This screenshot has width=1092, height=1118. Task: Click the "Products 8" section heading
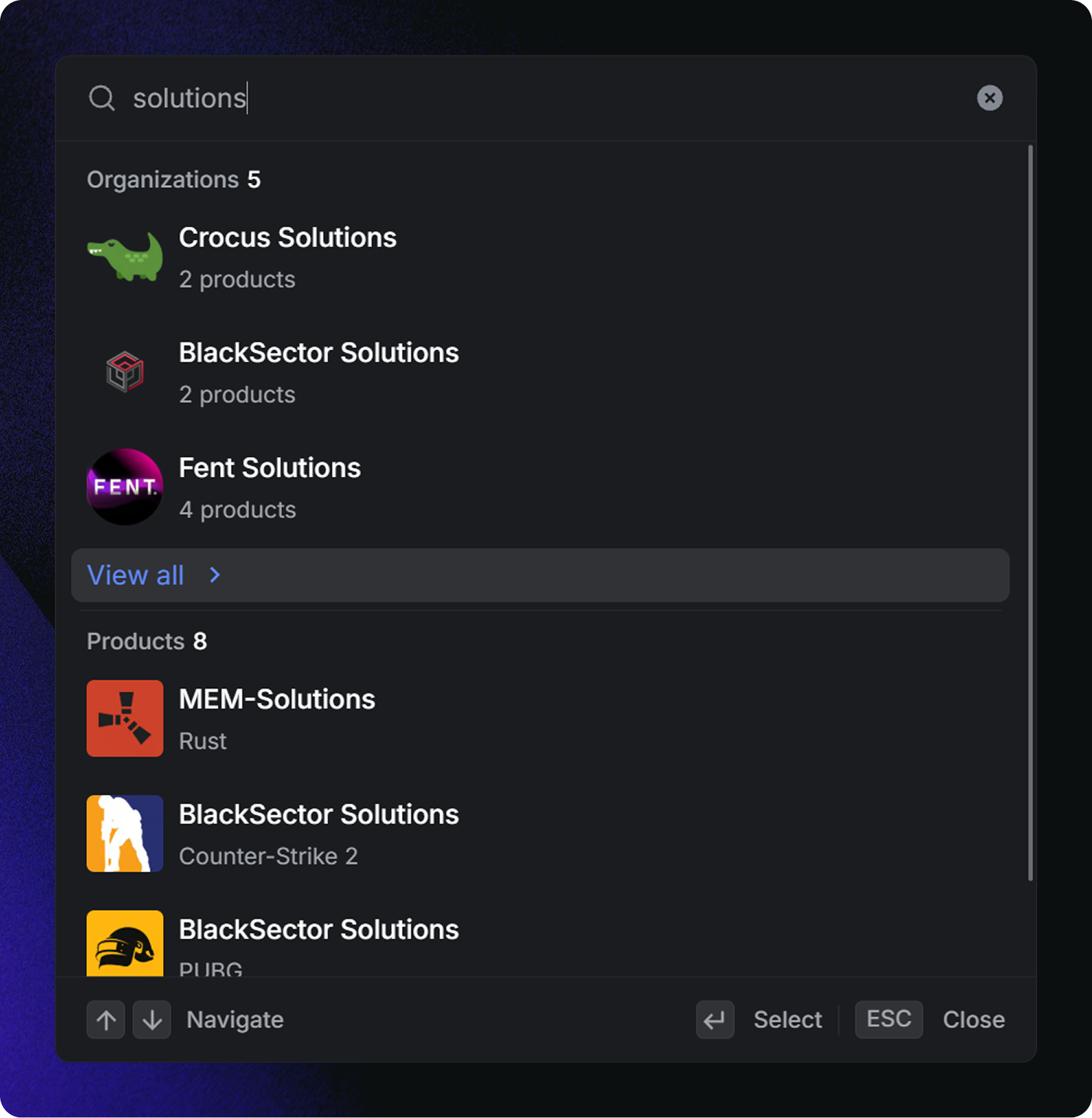(x=147, y=641)
